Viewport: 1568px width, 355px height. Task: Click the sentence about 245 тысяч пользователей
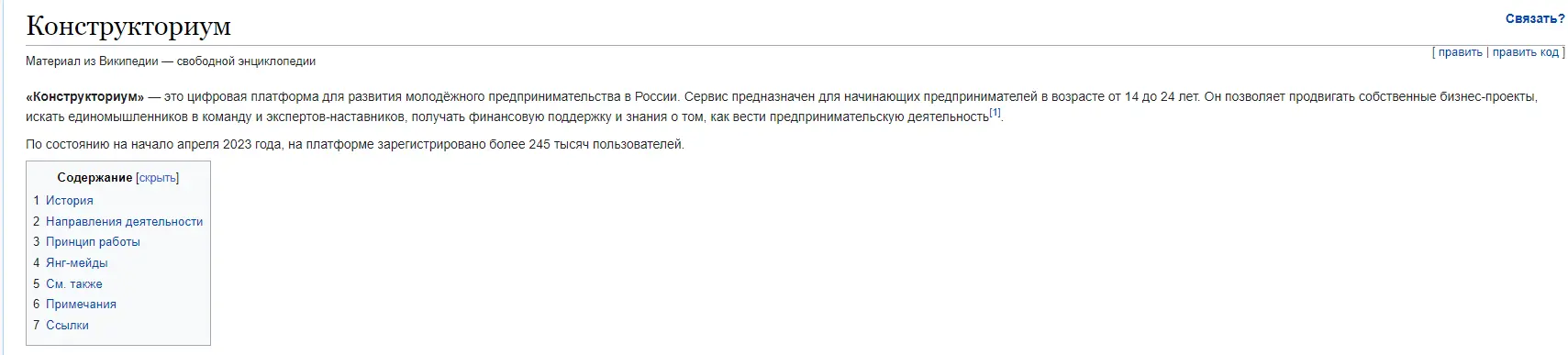pos(355,144)
